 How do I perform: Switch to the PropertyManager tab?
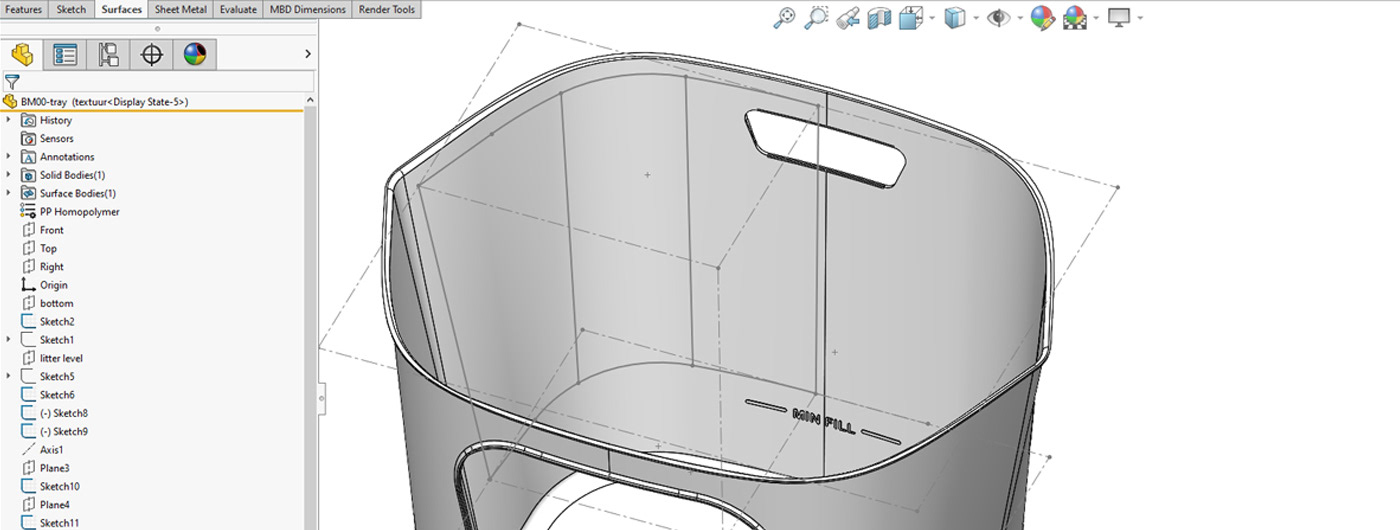tap(65, 54)
